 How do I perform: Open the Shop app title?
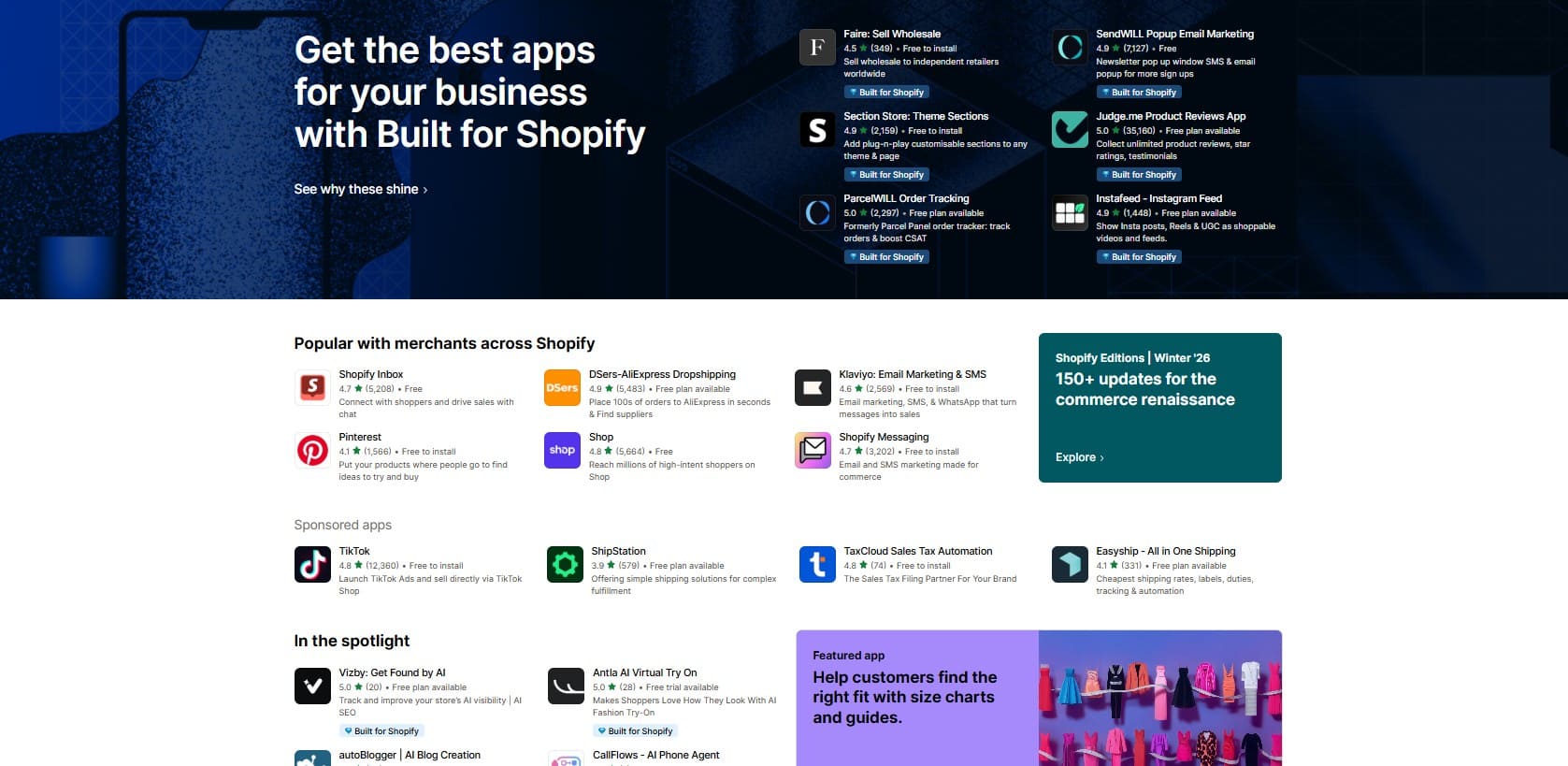tap(601, 437)
